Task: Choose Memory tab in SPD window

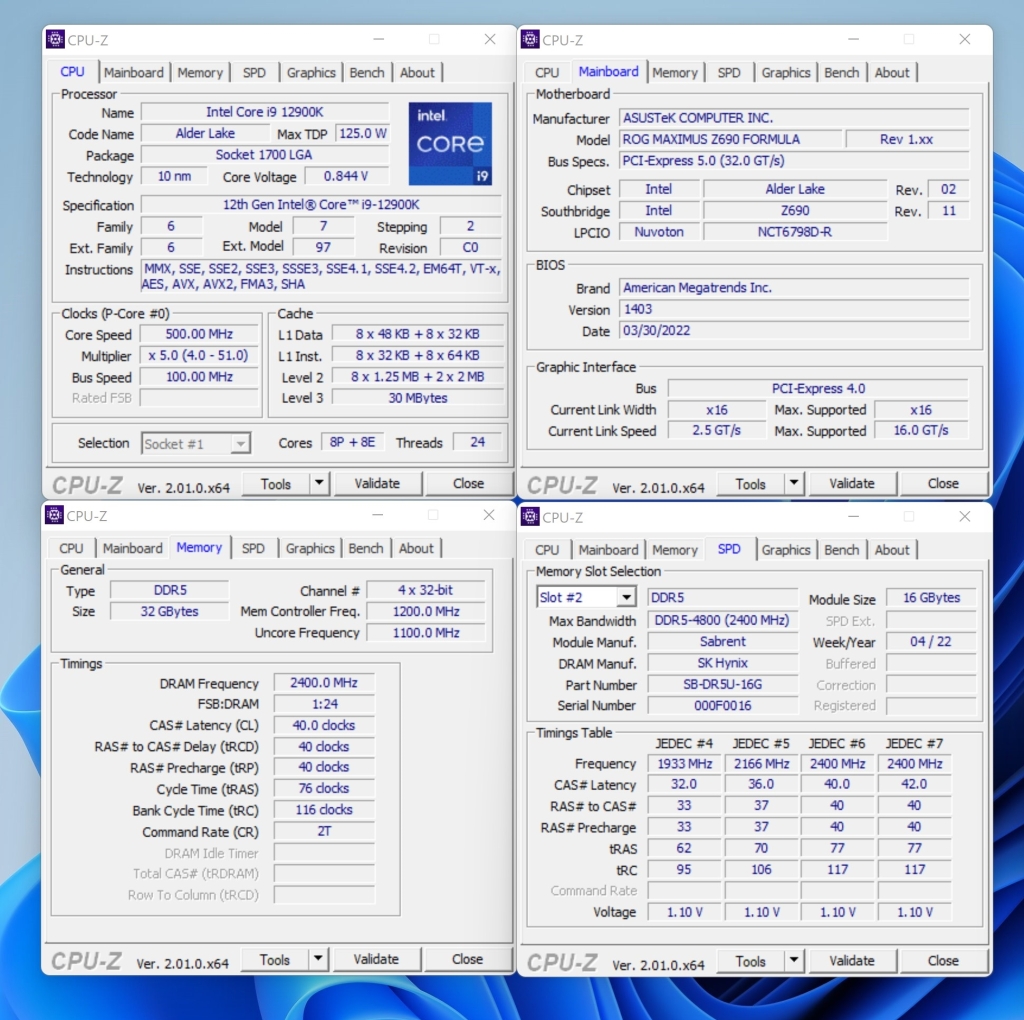Action: [675, 550]
